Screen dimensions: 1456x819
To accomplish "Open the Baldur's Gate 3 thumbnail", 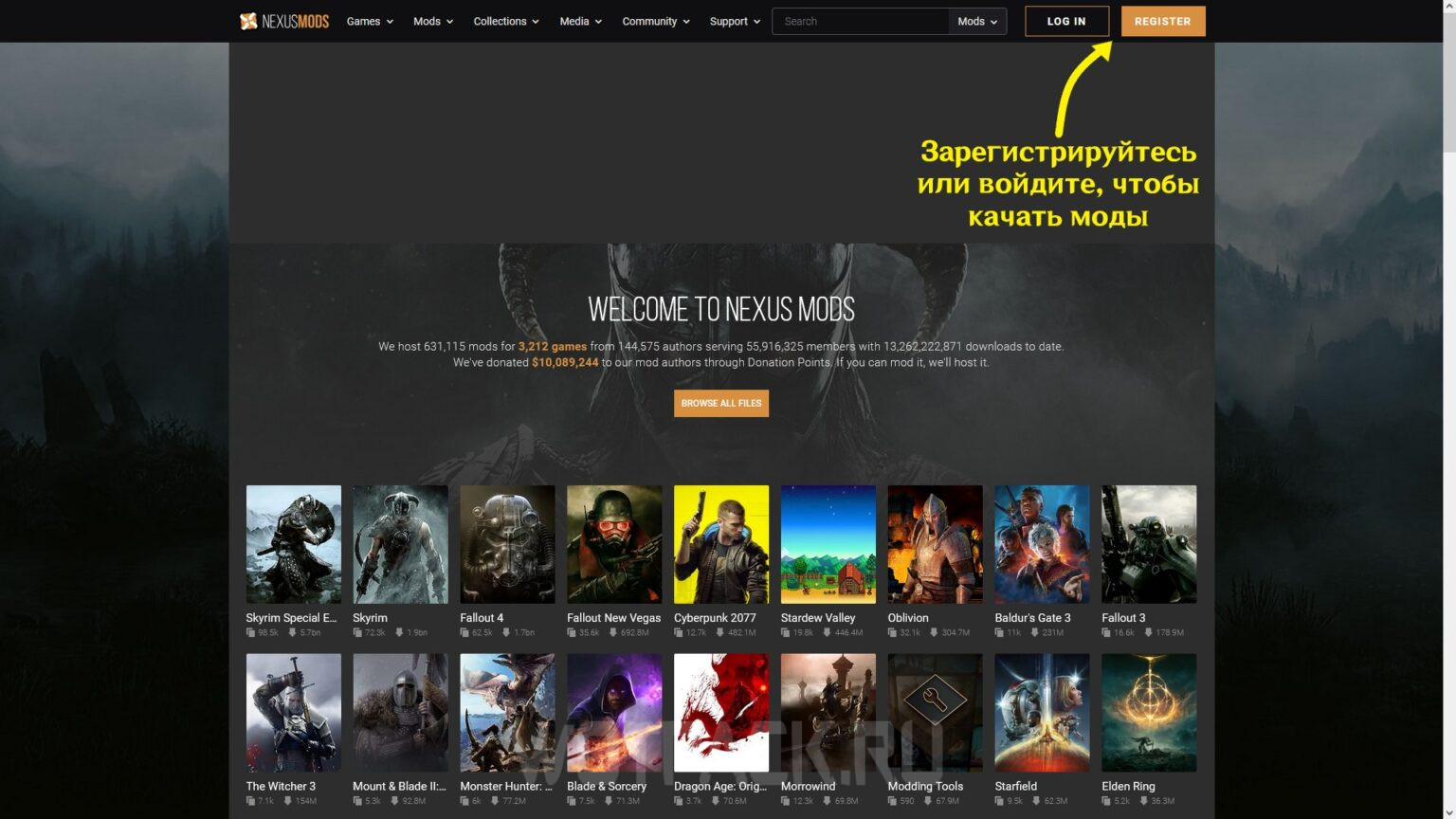I will pyautogui.click(x=1042, y=544).
